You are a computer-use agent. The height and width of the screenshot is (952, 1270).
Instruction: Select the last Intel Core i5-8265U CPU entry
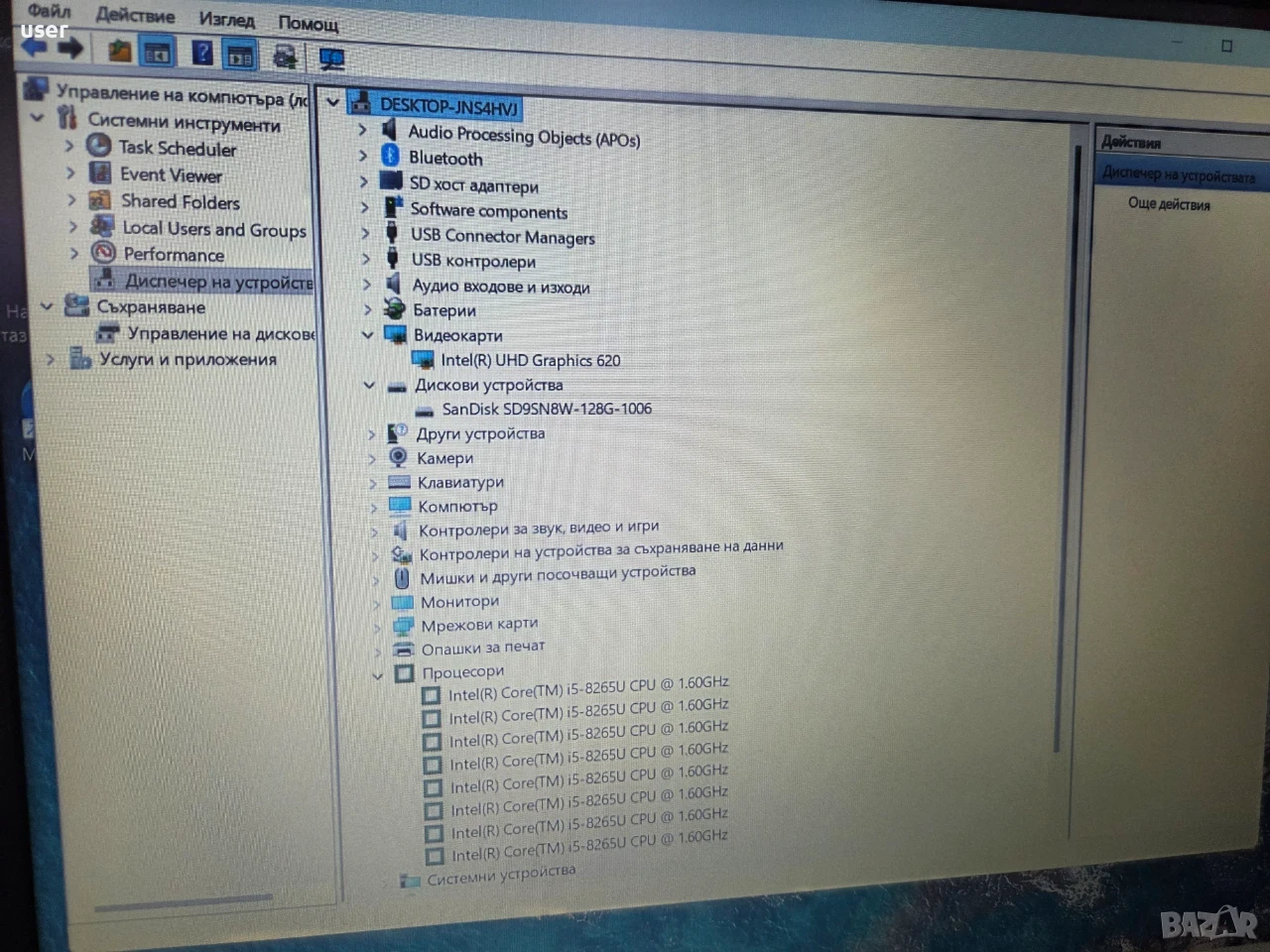point(589,845)
